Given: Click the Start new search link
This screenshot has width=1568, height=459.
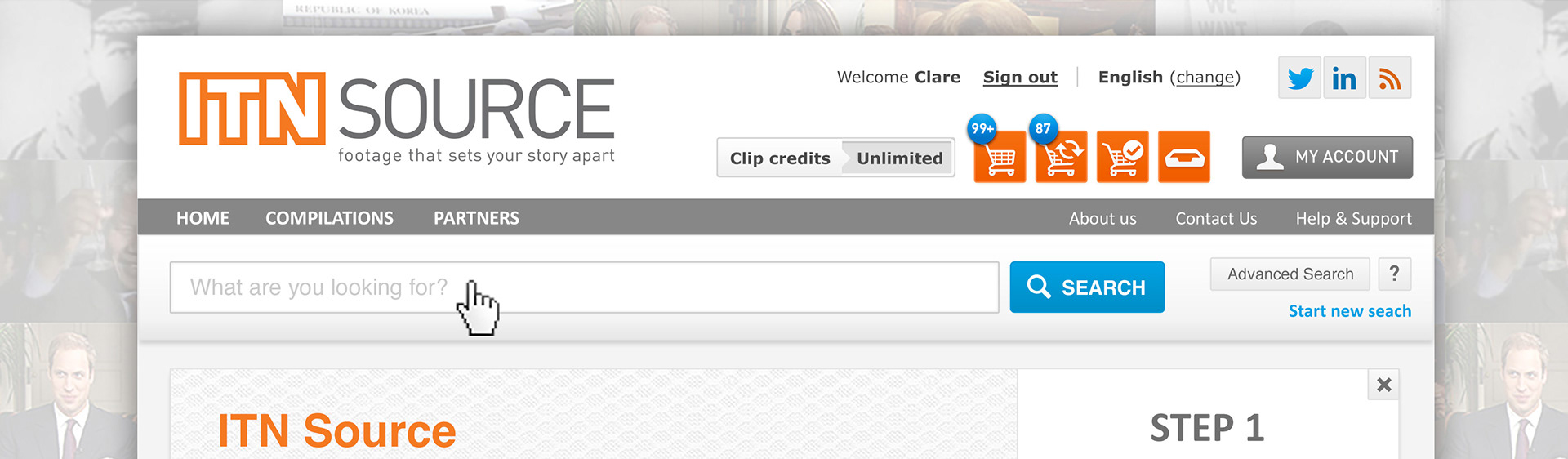Looking at the screenshot, I should tap(1350, 311).
